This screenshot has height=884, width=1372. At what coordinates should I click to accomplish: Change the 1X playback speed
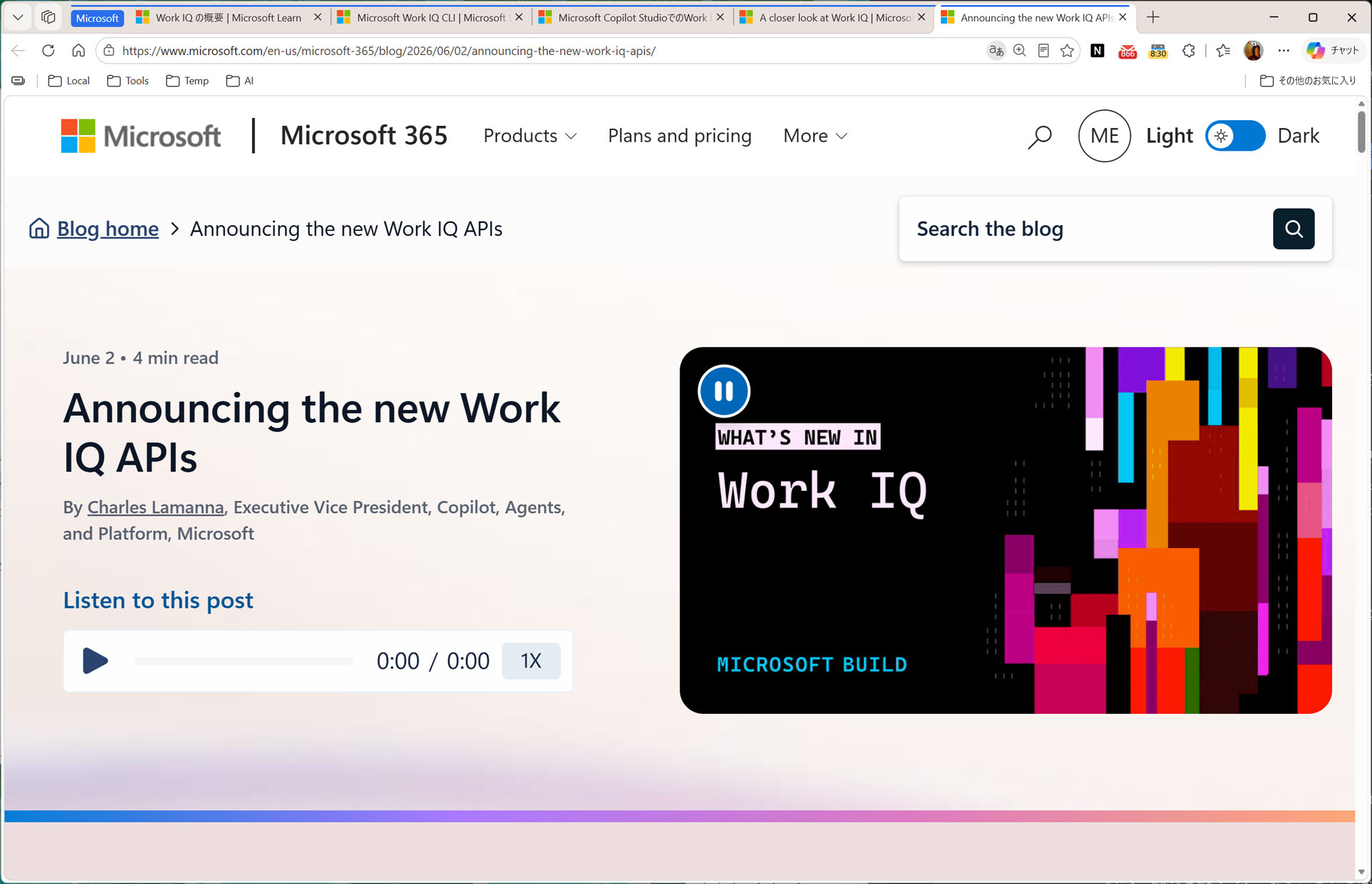(531, 661)
